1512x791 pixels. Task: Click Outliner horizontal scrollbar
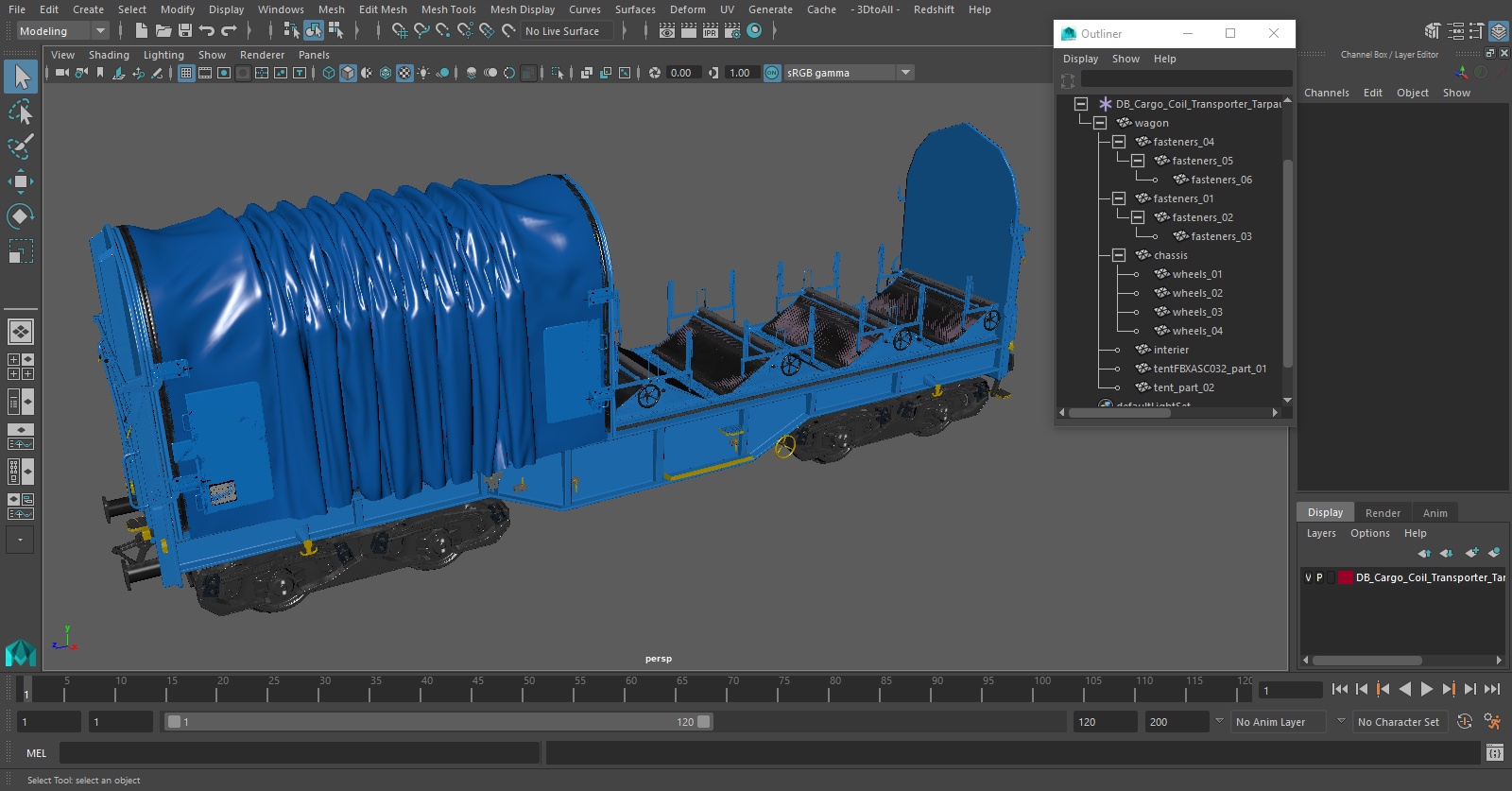pos(1120,412)
